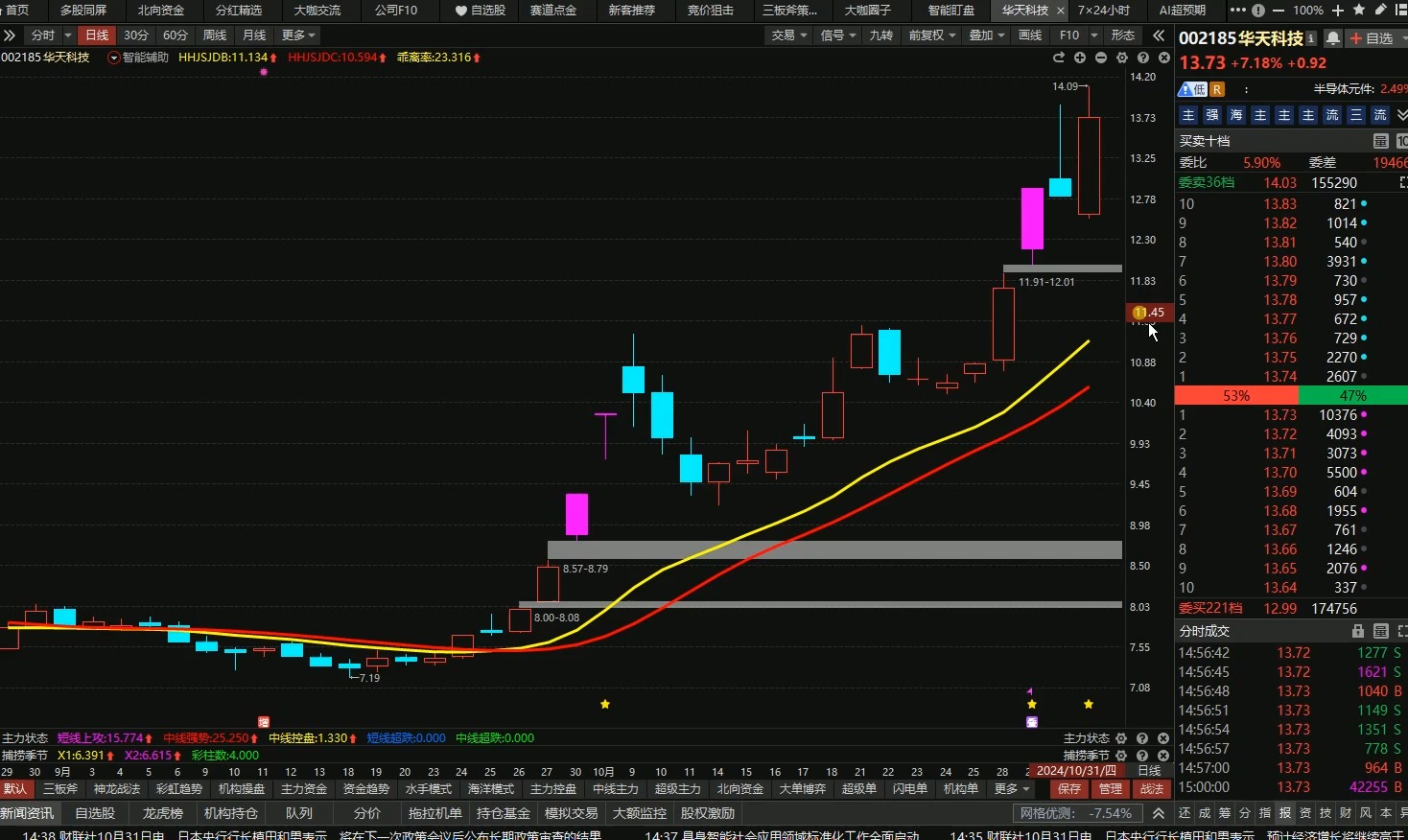Zoom out chart with minus circle icon
The height and width of the screenshot is (840, 1408).
coord(1101,58)
